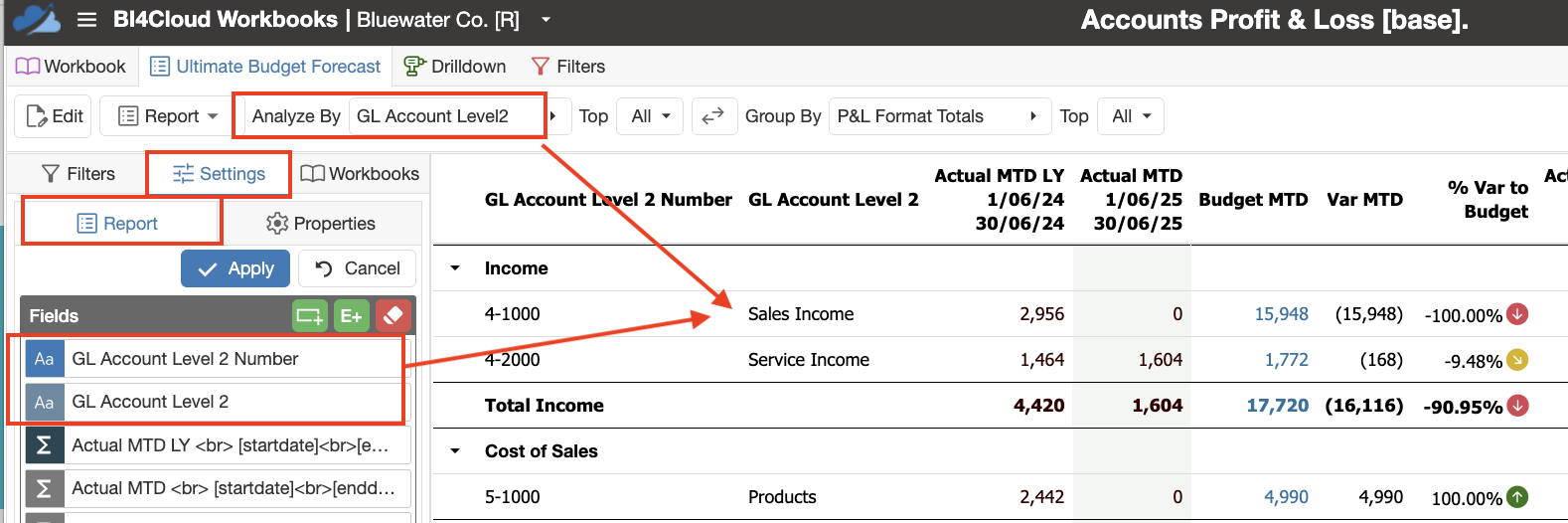Open the Workbook tab

pyautogui.click(x=71, y=67)
